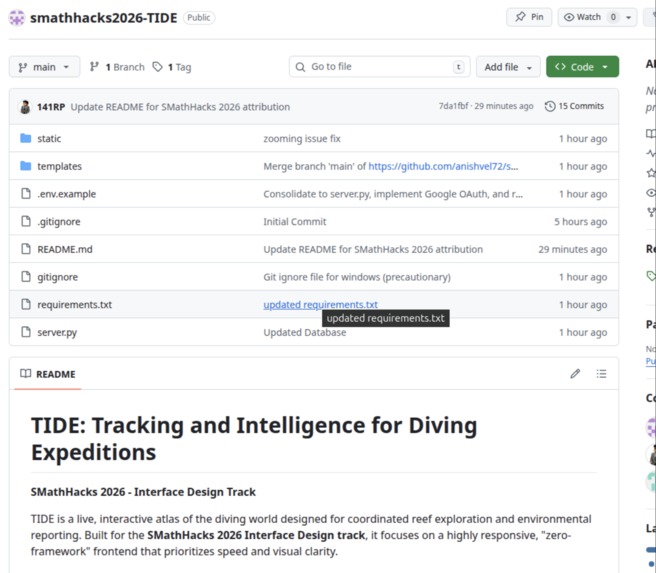Select the README tab
This screenshot has width=656, height=573.
point(48,374)
